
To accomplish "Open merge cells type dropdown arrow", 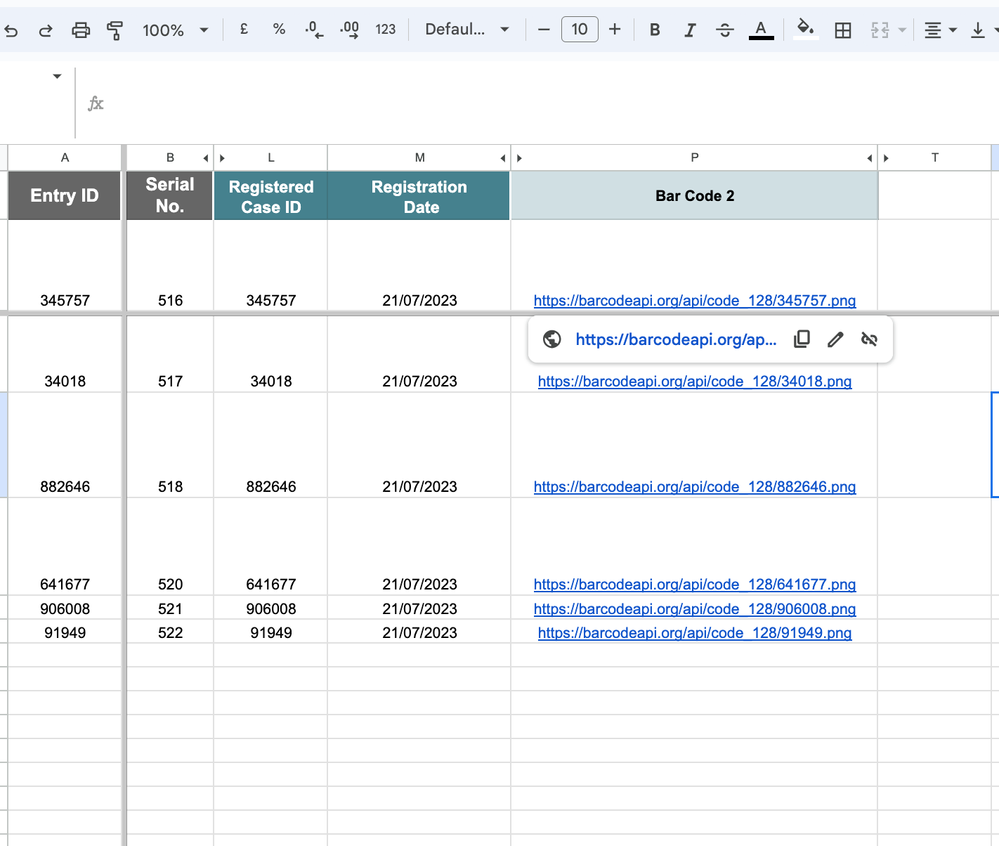I will coord(902,30).
